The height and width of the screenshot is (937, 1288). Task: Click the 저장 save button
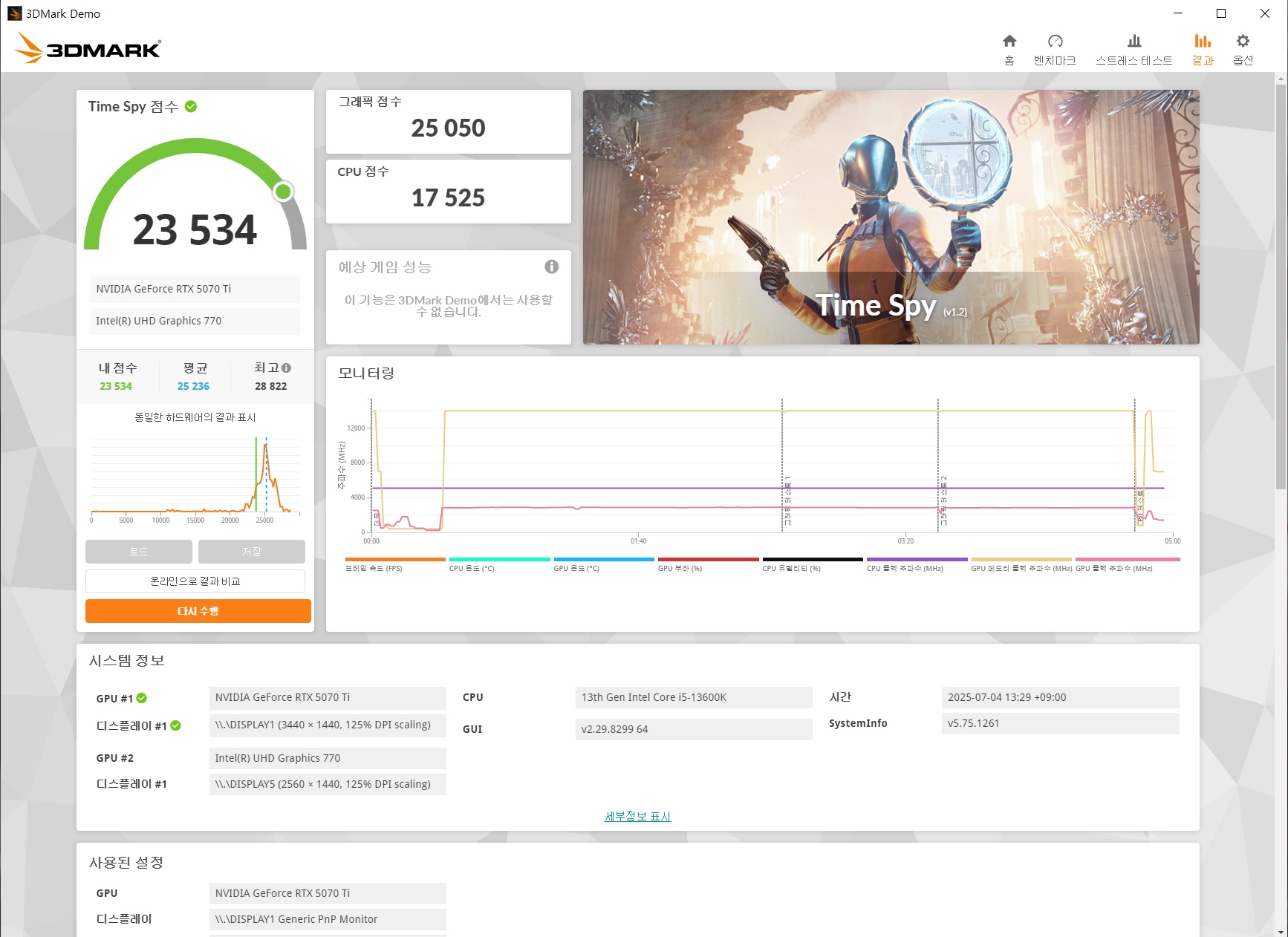[251, 552]
